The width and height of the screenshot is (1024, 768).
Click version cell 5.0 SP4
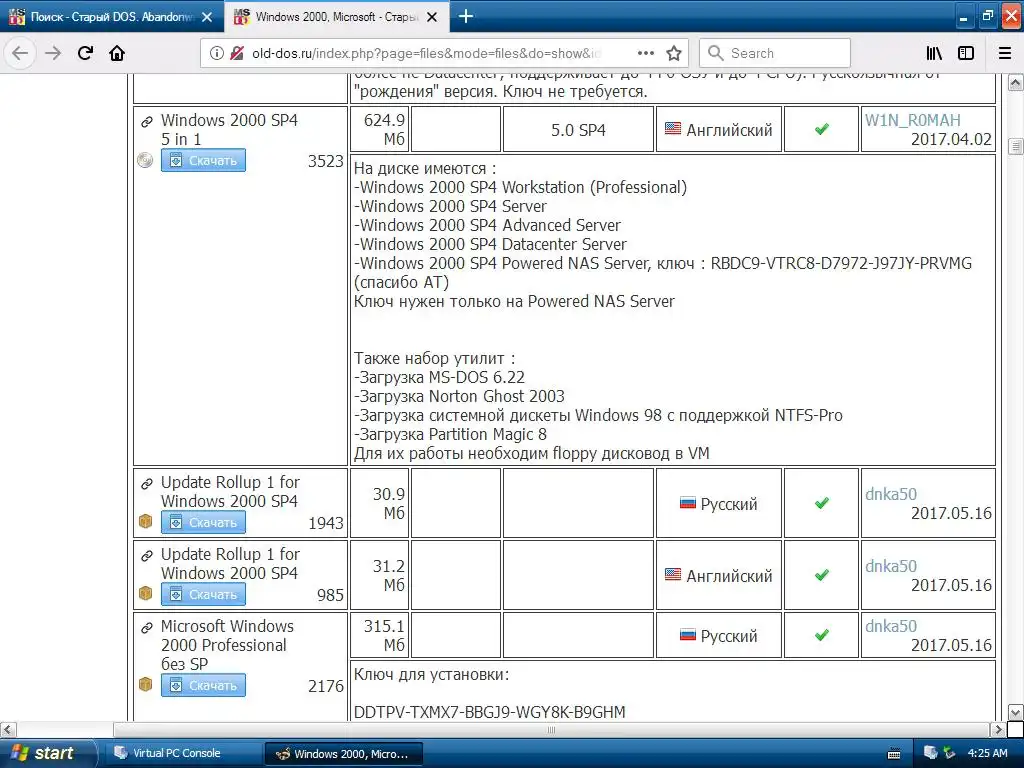pos(578,130)
